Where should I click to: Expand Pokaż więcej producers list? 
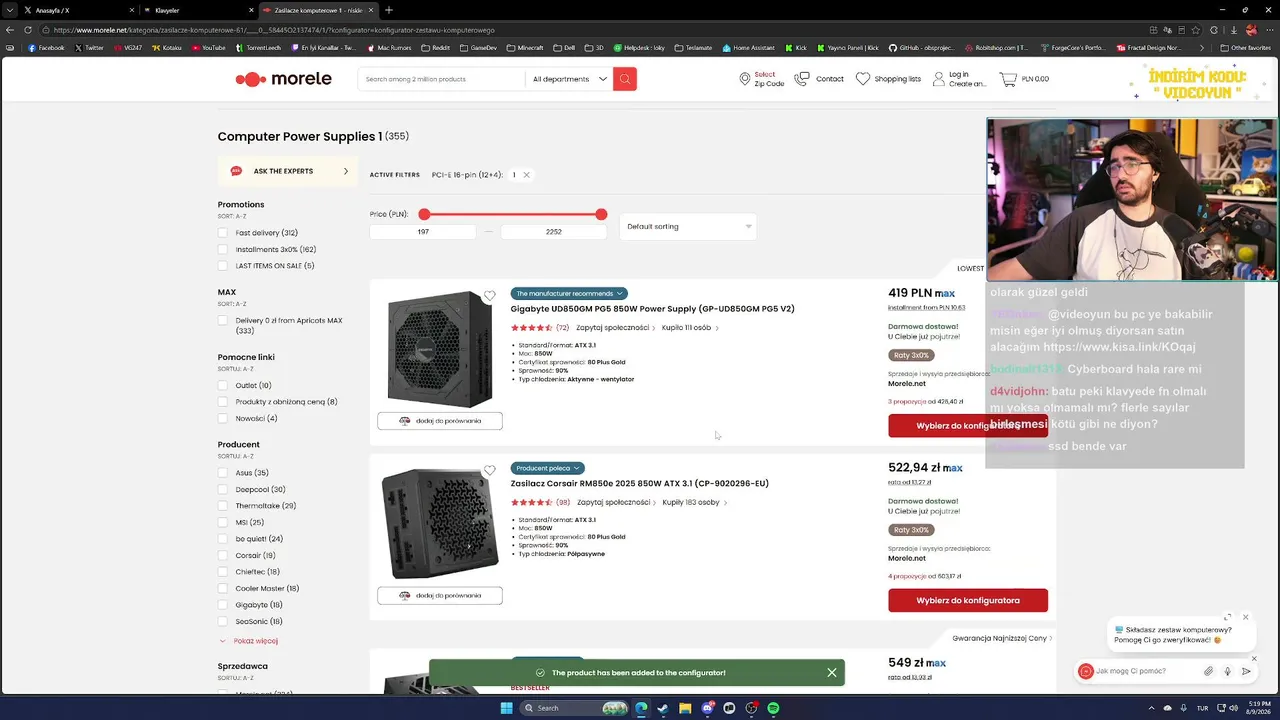[x=249, y=641]
